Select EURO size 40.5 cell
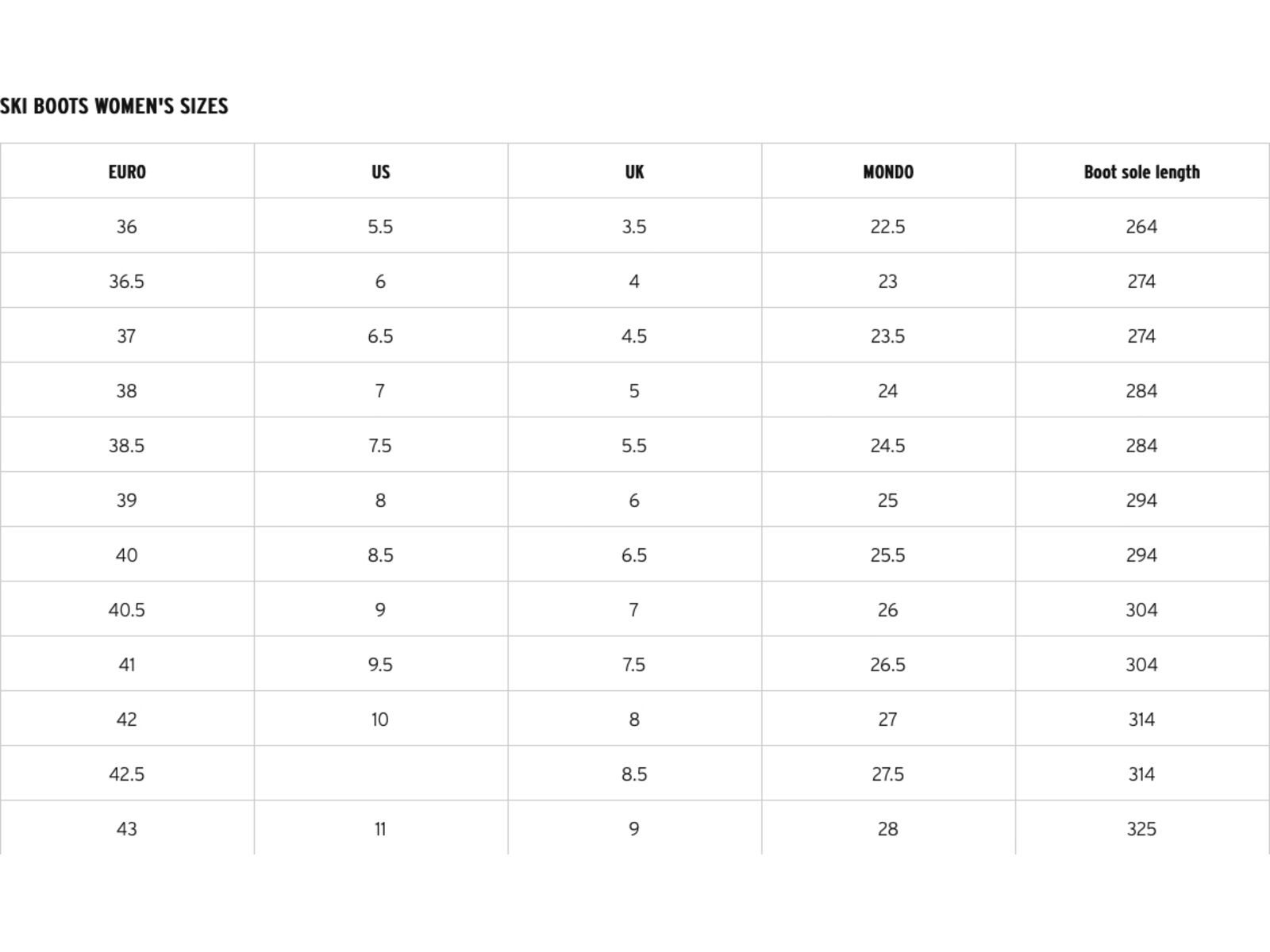 tap(127, 609)
